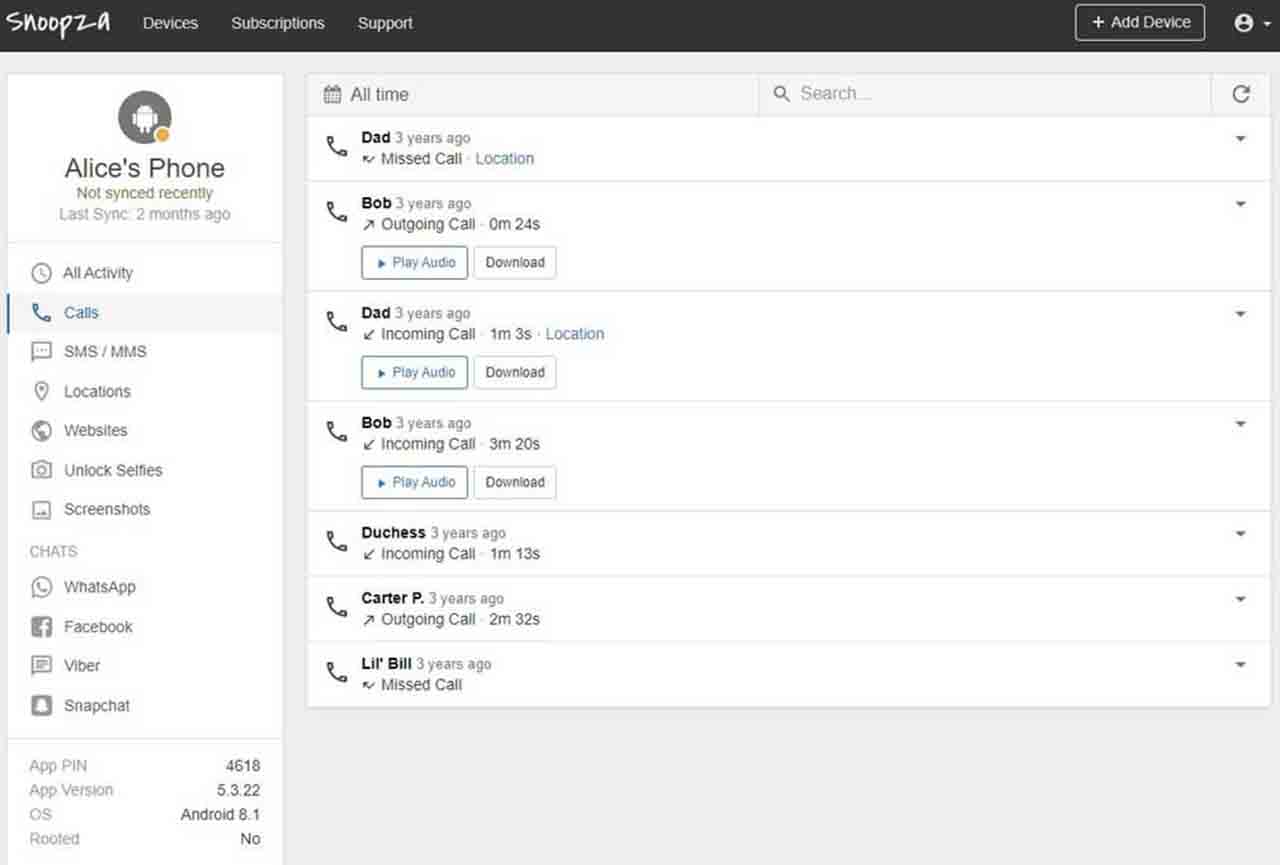Click the WhatsApp chat icon in sidebar
The height and width of the screenshot is (865, 1280).
[41, 587]
